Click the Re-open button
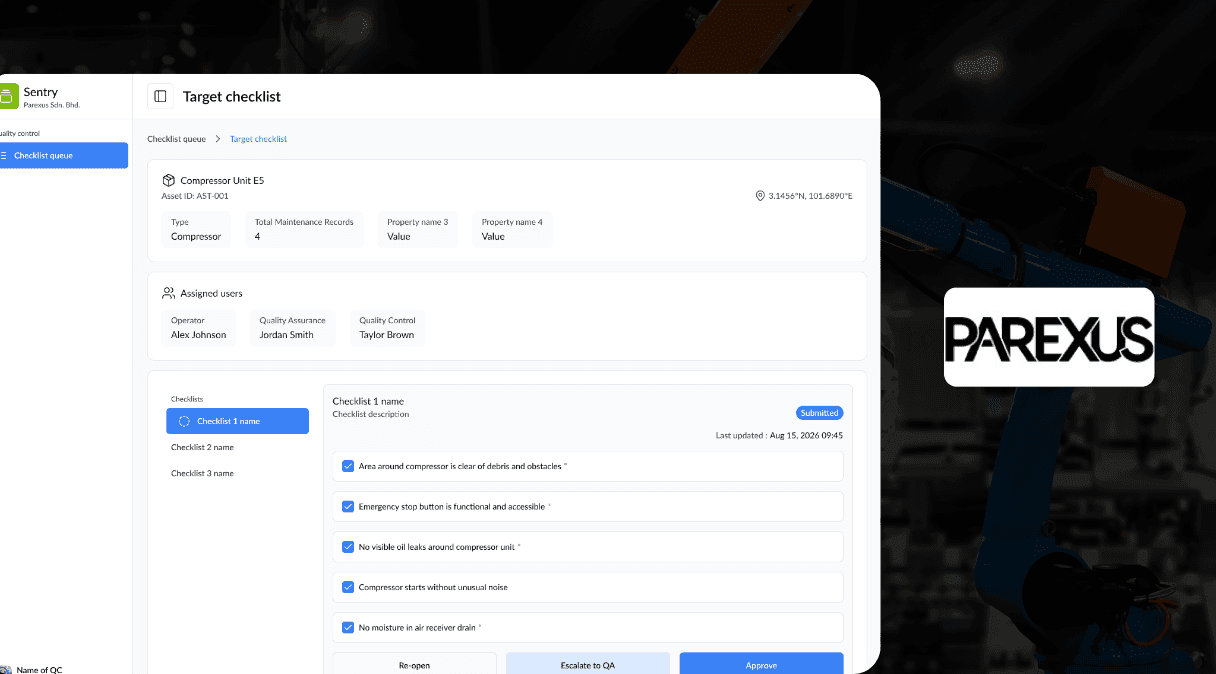 [x=414, y=664]
